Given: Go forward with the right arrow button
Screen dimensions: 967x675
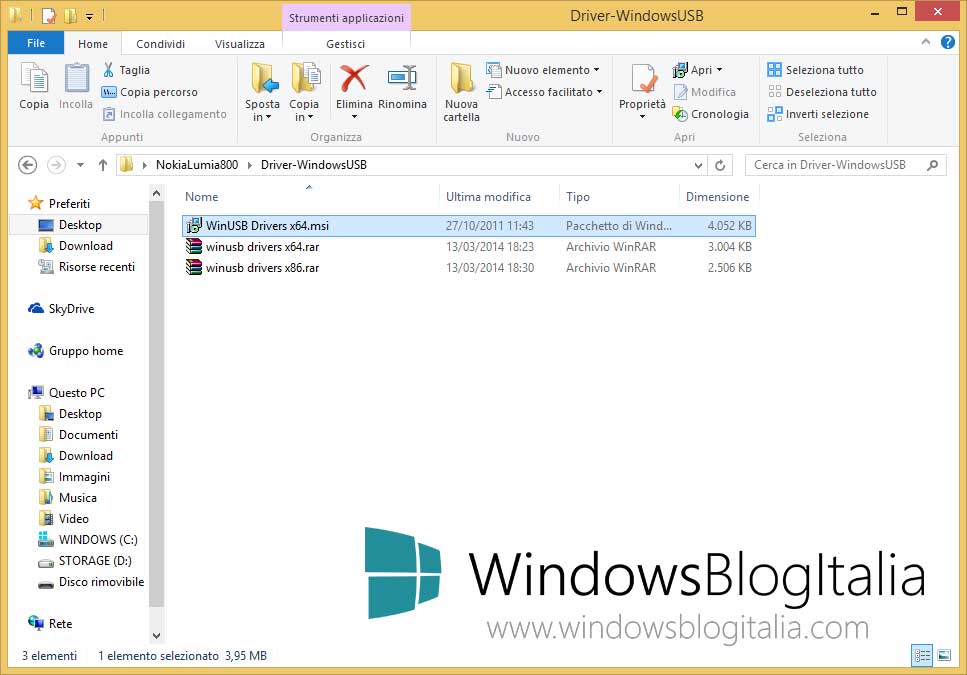Looking at the screenshot, I should [56, 165].
